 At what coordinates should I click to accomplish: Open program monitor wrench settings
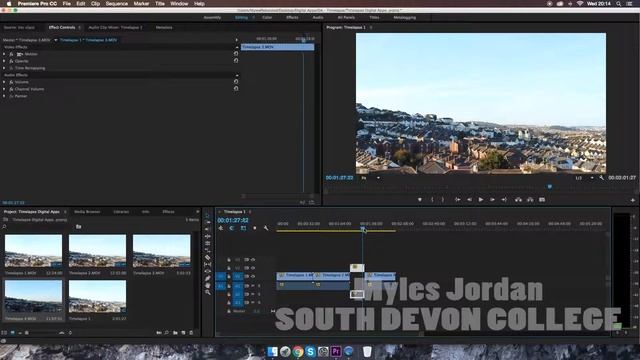tap(602, 178)
